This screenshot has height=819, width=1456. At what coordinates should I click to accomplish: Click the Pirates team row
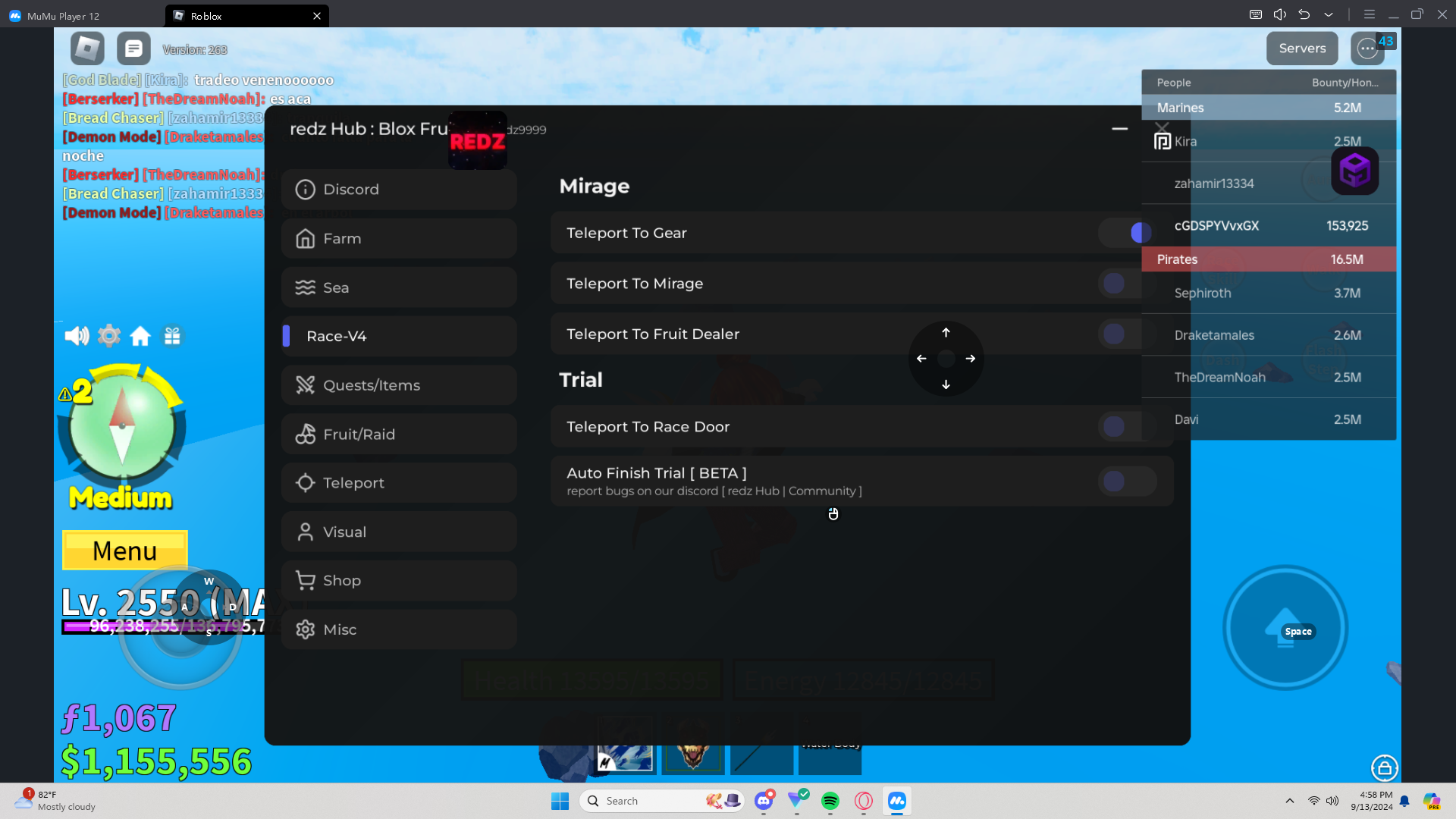tap(1269, 259)
